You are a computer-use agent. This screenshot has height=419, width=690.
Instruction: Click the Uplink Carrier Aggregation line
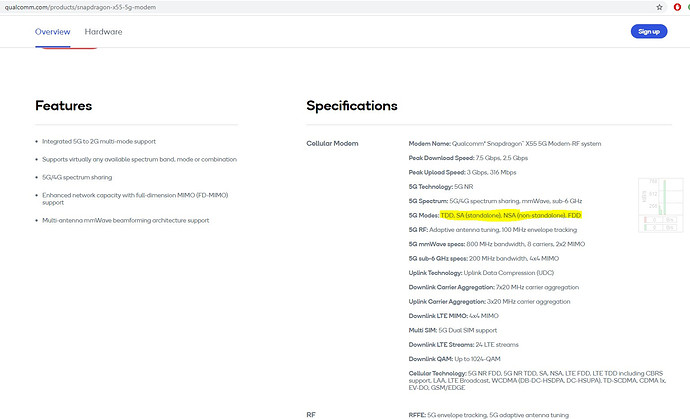coord(489,301)
